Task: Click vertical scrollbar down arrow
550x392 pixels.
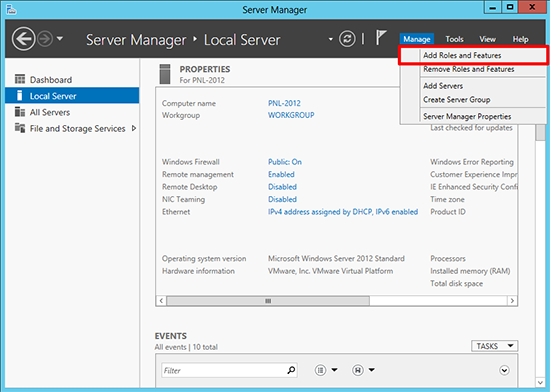Action: click(541, 382)
